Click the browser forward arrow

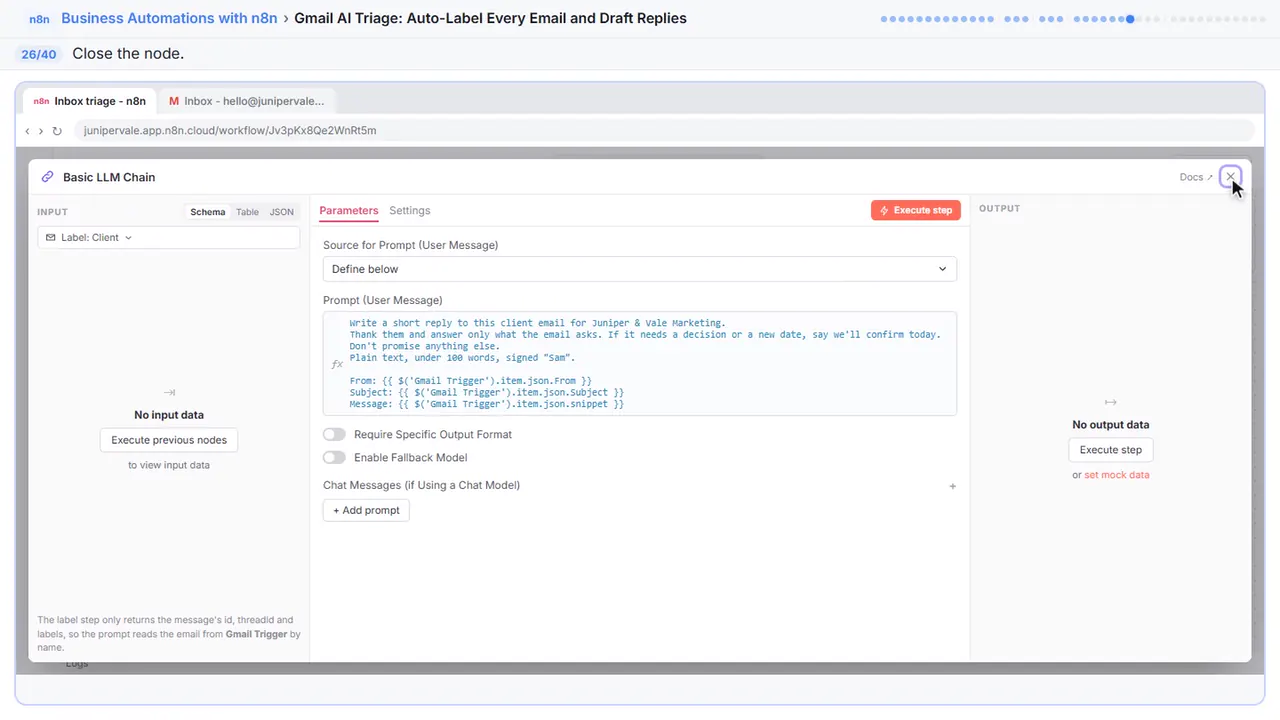point(41,131)
